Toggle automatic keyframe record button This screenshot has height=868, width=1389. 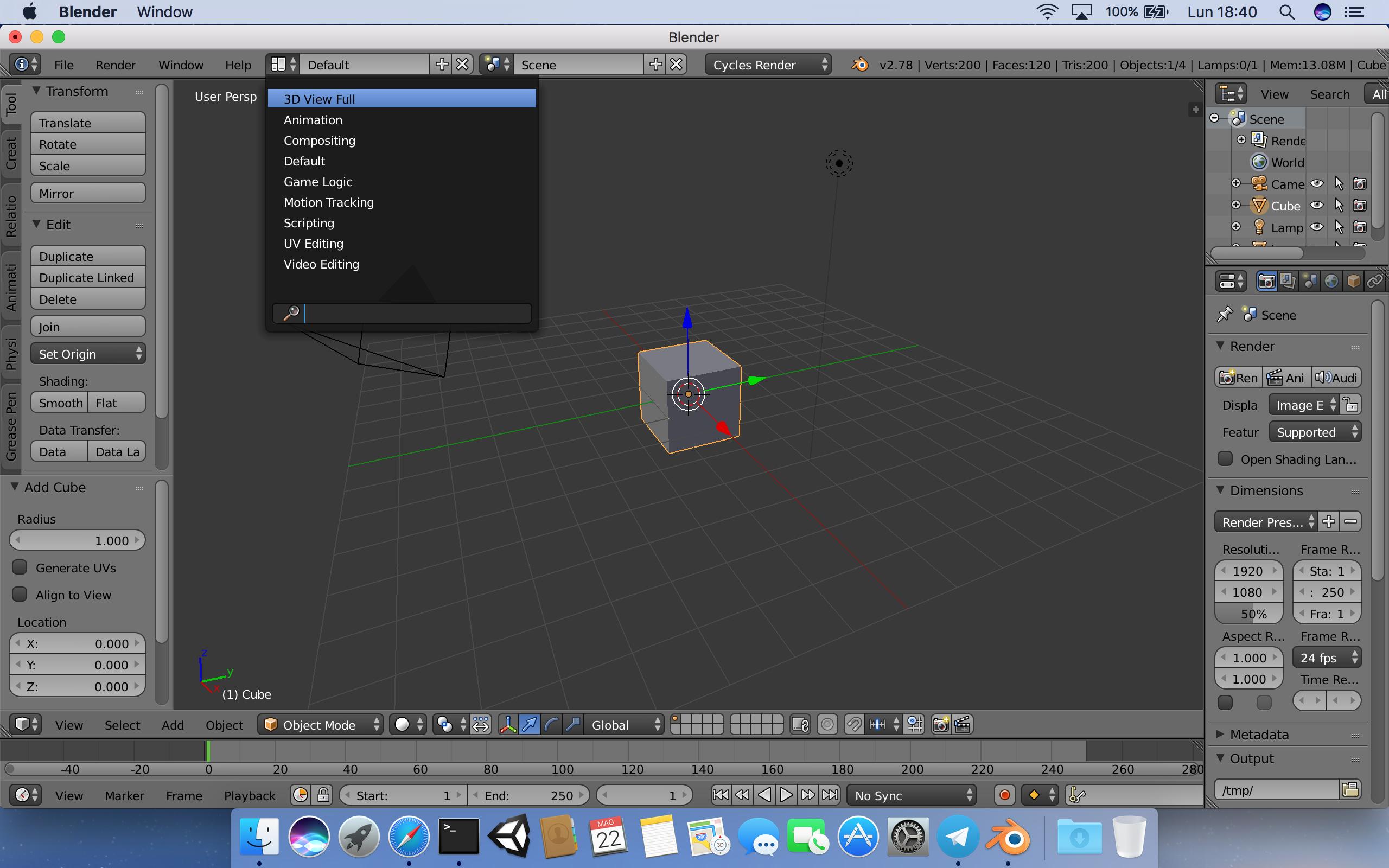1004,795
